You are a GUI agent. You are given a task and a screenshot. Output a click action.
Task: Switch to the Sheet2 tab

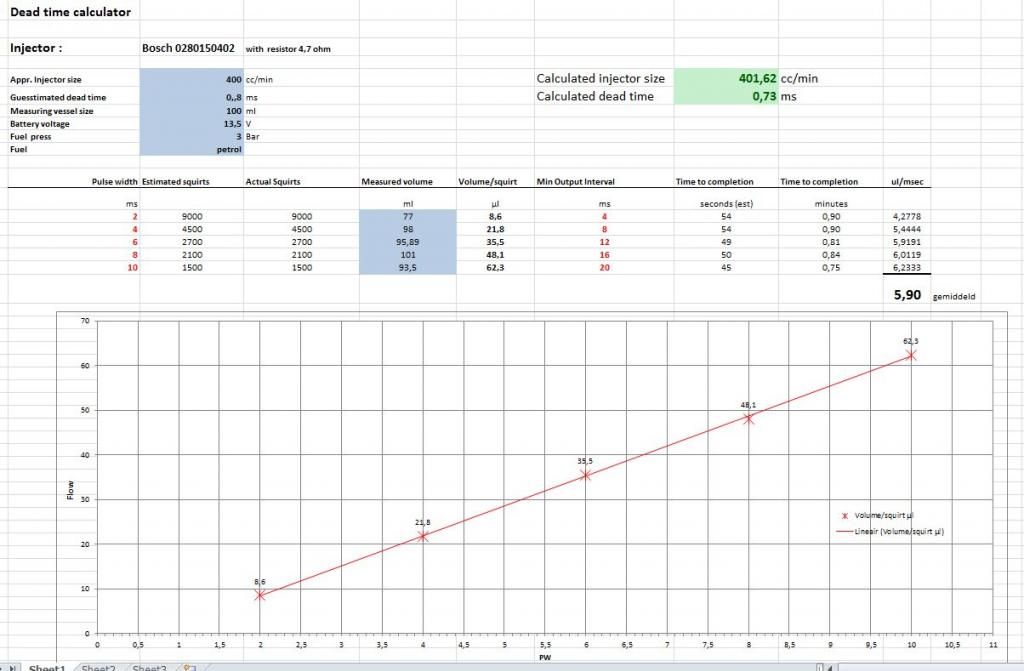(98, 667)
